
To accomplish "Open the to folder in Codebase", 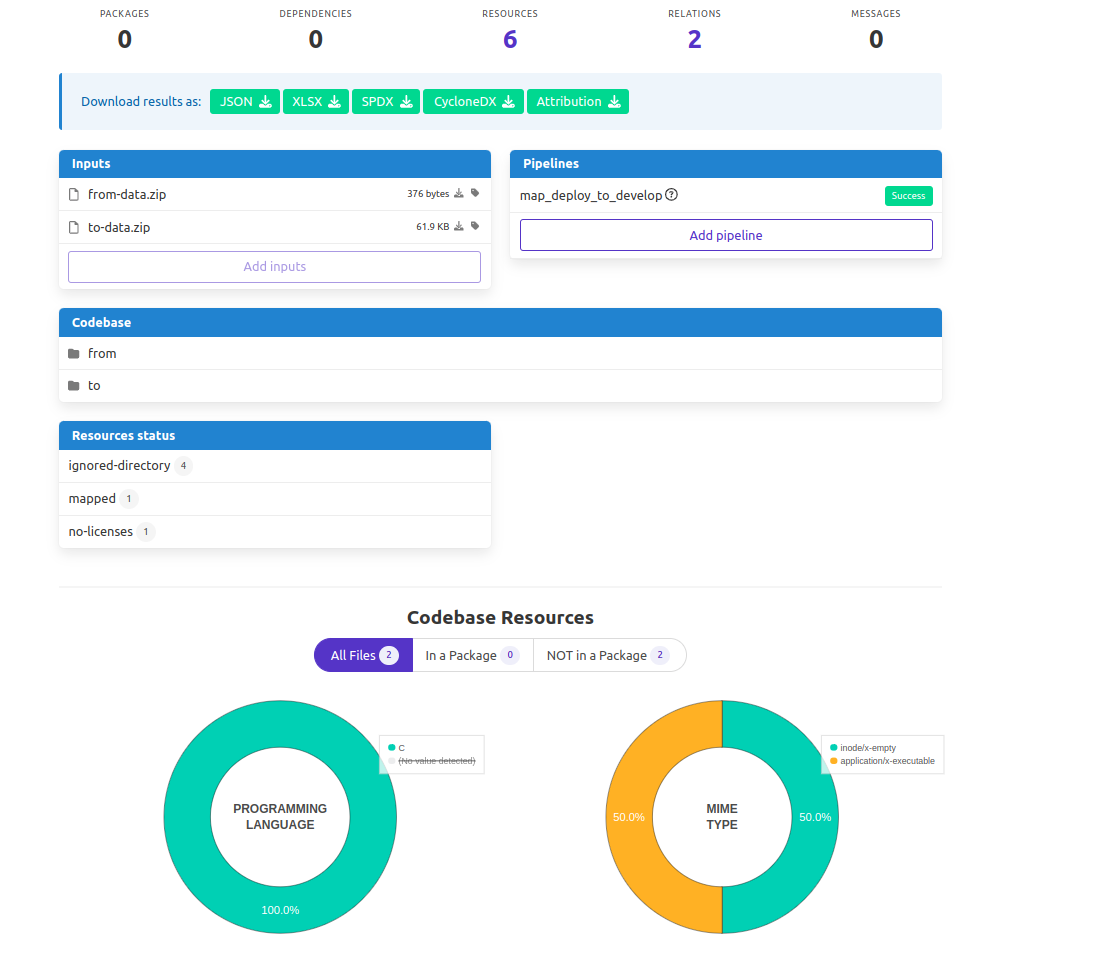I will point(94,386).
